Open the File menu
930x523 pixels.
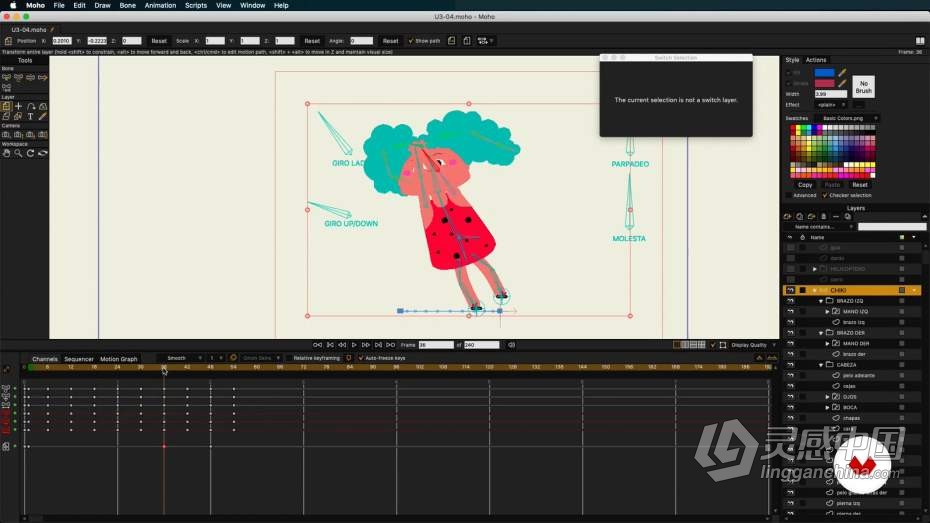tap(59, 5)
